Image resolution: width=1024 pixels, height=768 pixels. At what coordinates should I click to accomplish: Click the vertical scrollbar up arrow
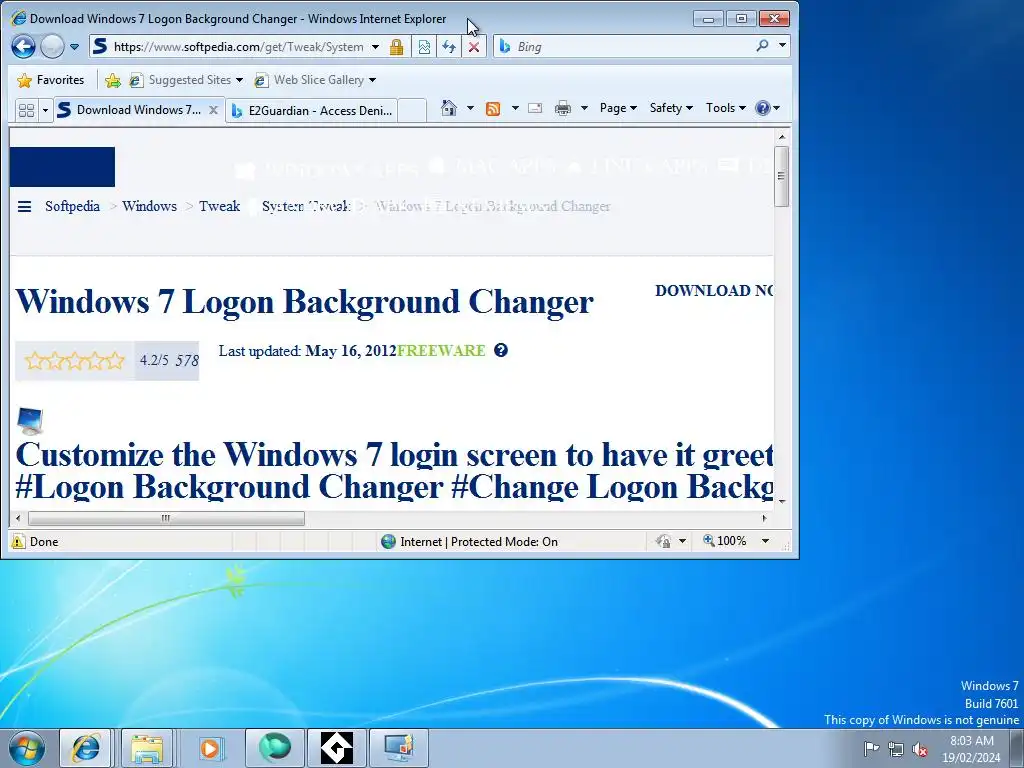tap(782, 137)
